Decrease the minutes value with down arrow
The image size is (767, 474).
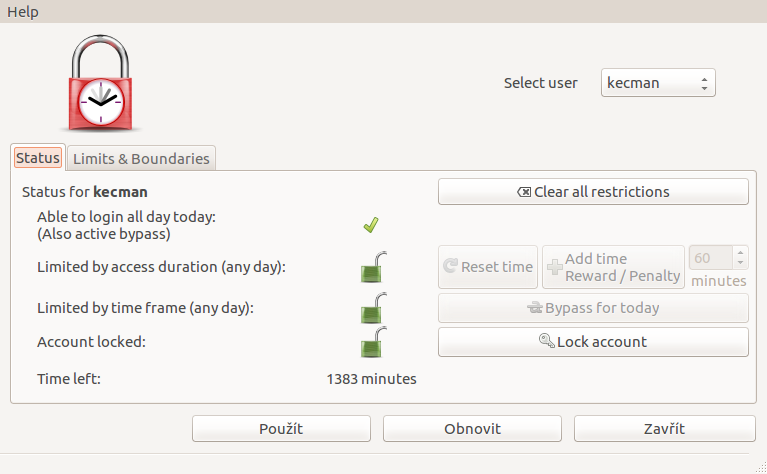[740, 263]
